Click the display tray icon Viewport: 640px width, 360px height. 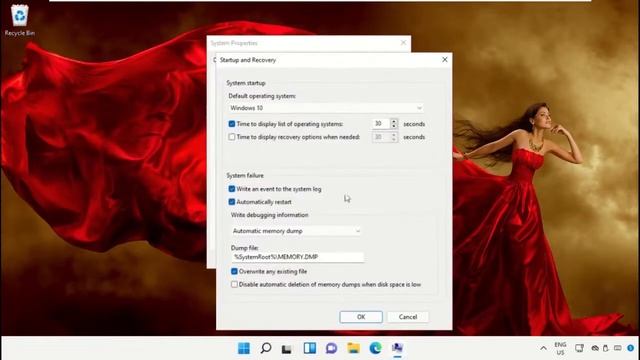point(579,348)
